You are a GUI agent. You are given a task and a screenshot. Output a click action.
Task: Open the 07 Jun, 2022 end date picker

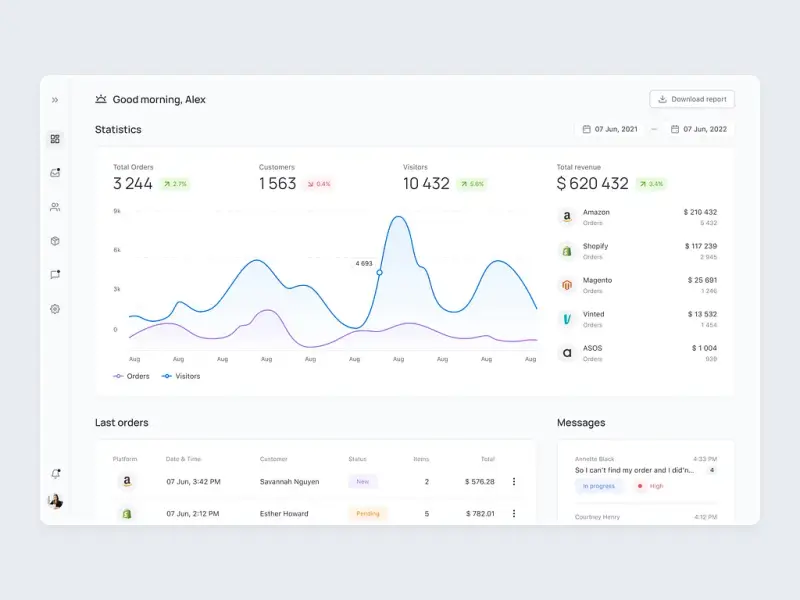tap(698, 129)
